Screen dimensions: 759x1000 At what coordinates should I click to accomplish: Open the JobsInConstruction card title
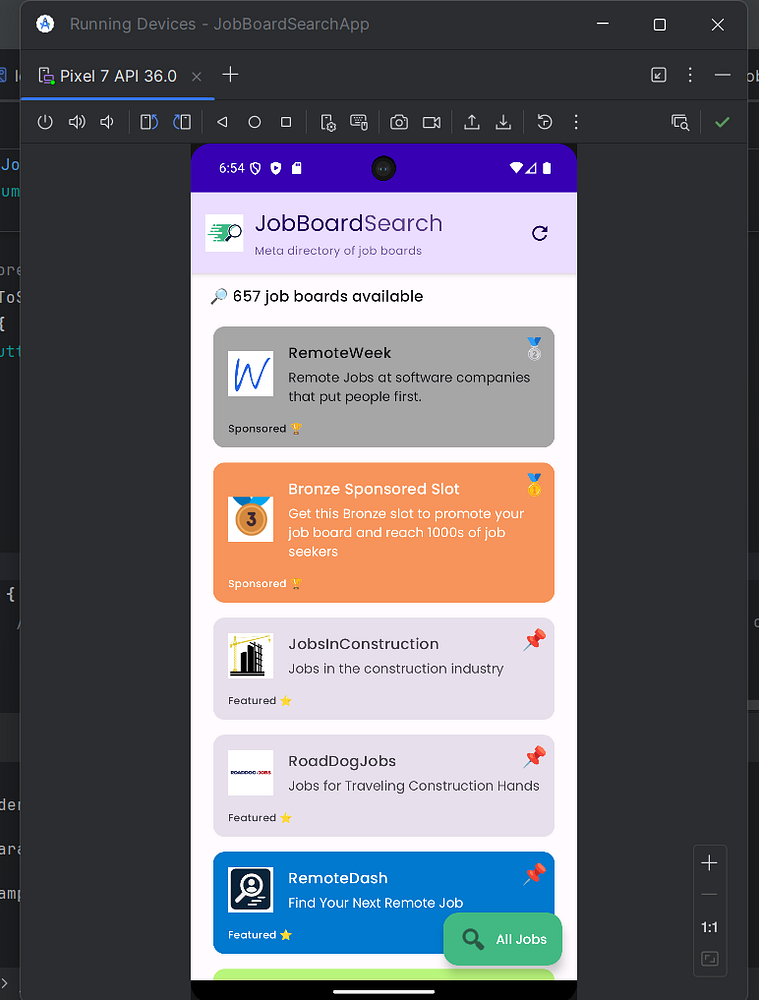363,644
